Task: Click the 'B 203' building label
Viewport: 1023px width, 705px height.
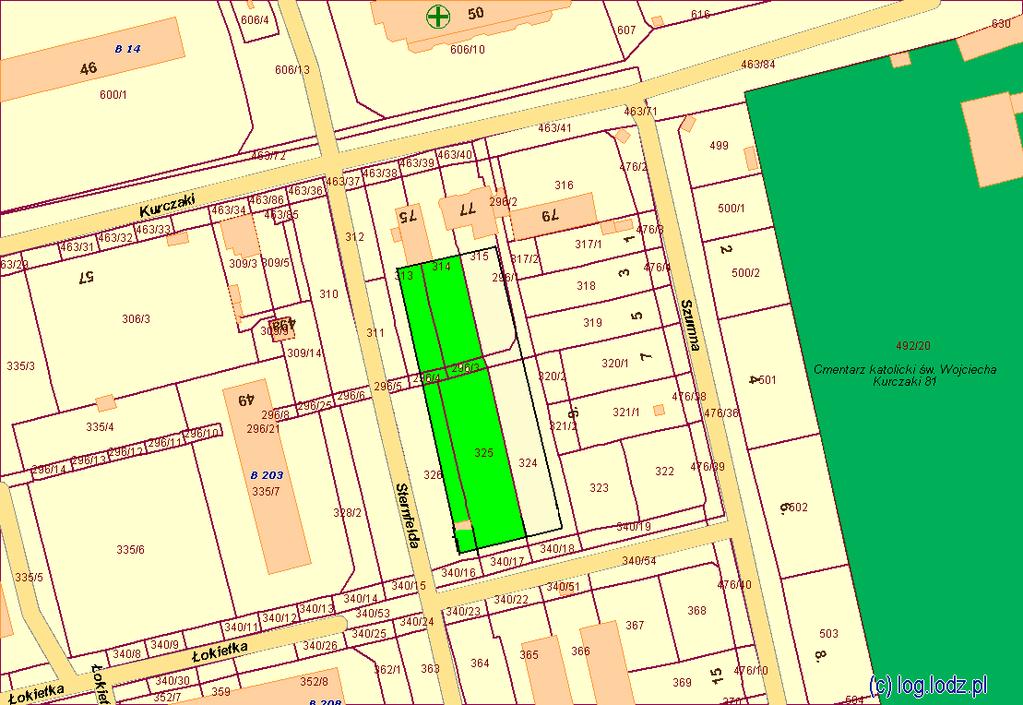Action: point(267,475)
